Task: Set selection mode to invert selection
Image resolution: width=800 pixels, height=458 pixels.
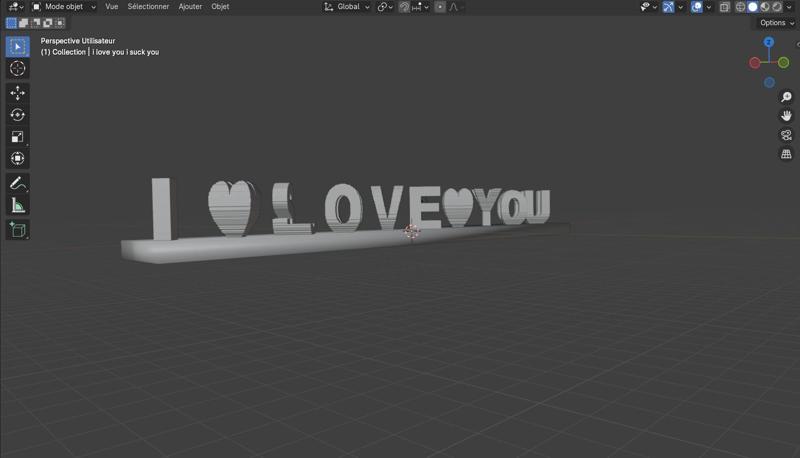Action: [x=48, y=23]
